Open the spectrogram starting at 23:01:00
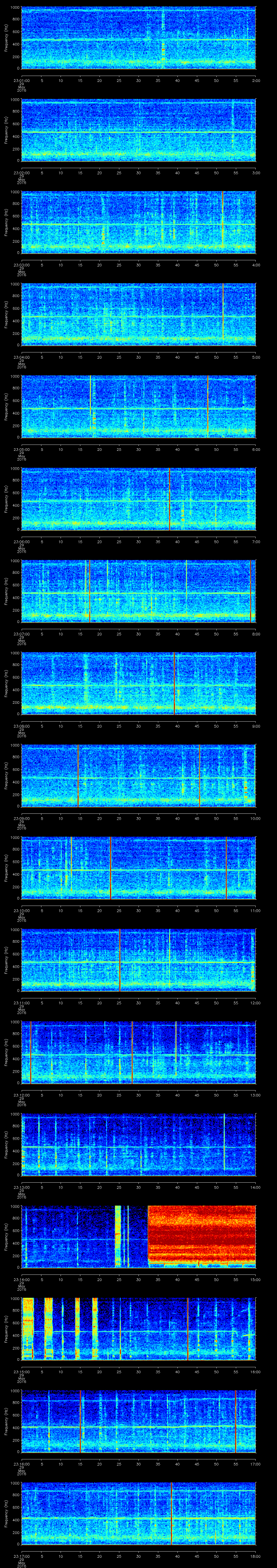 point(139,38)
